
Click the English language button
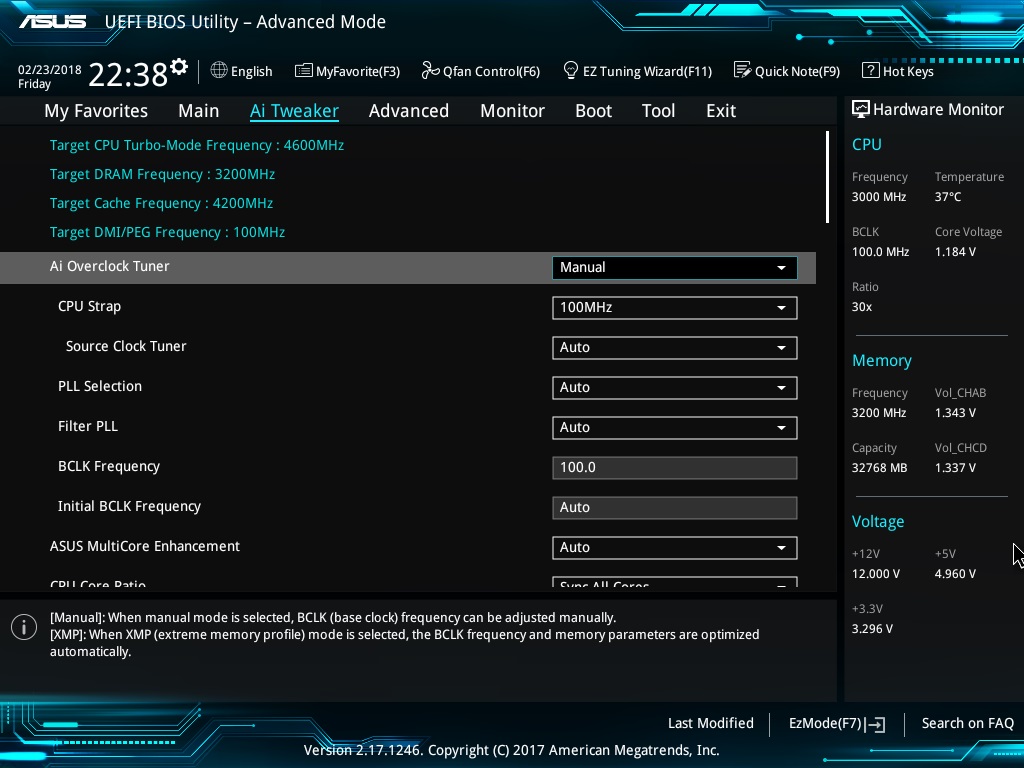coord(242,71)
